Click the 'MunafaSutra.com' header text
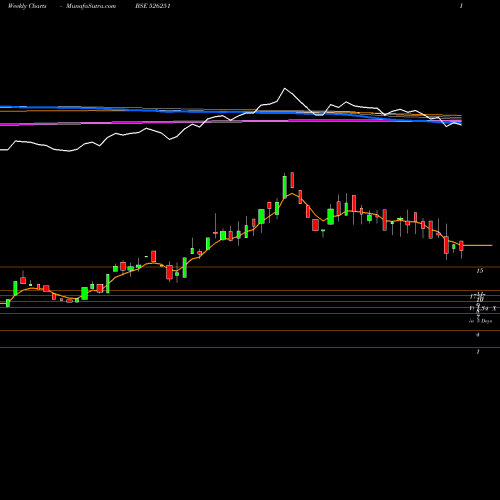Viewport: 500px width, 500px height. (x=91, y=6)
